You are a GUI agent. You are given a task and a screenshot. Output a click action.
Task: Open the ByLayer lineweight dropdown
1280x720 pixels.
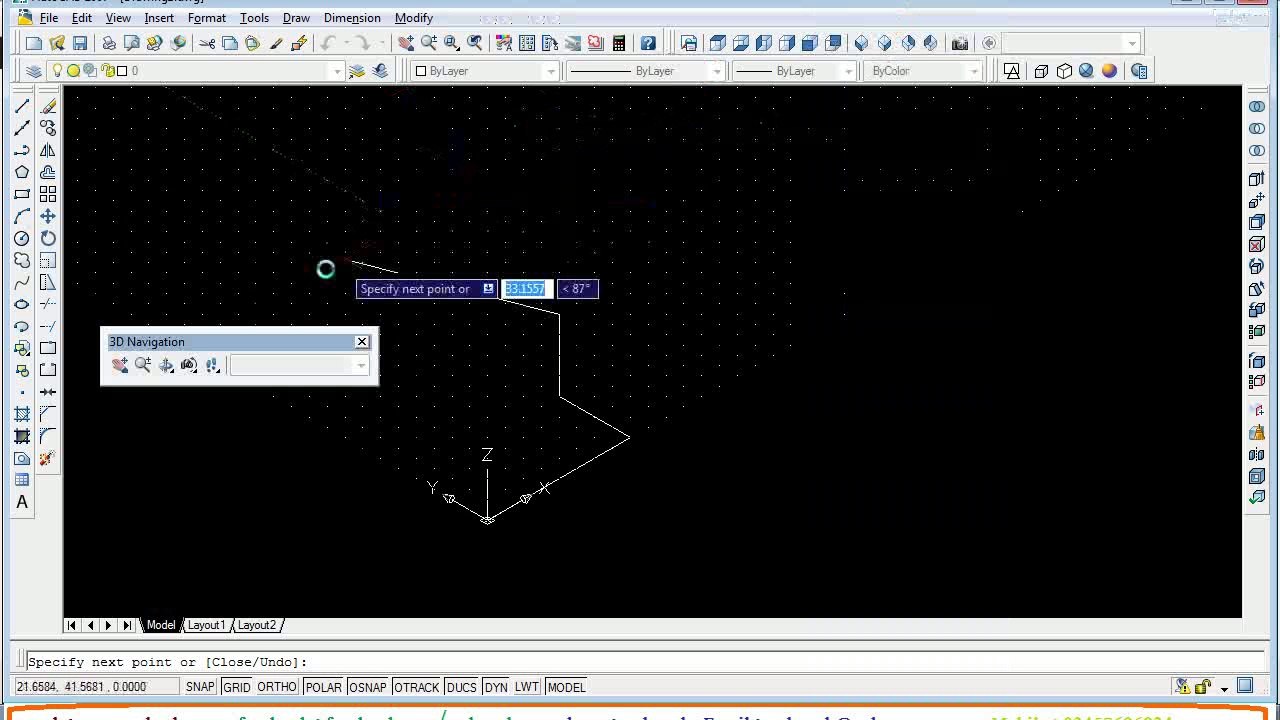(848, 71)
